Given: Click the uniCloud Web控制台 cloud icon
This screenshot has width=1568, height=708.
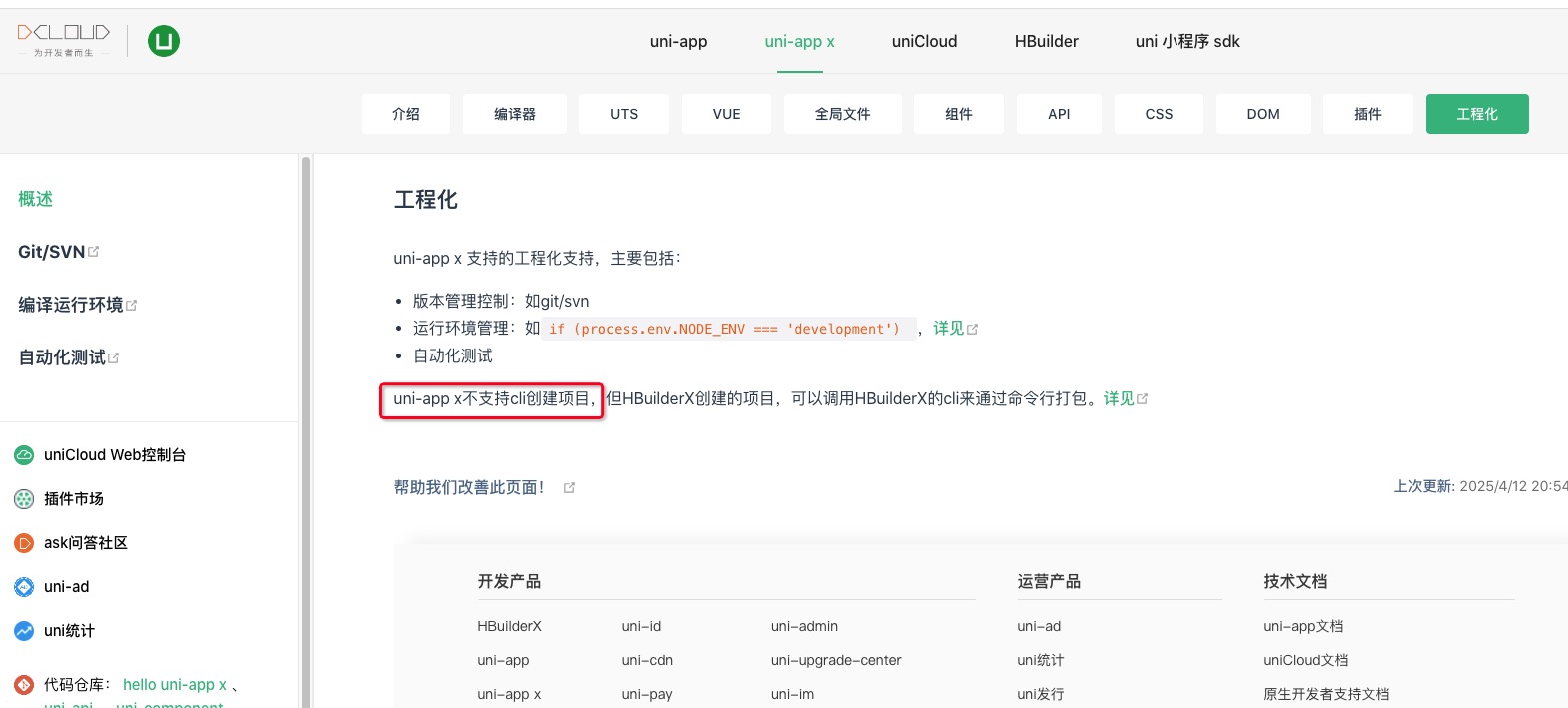Looking at the screenshot, I should (x=24, y=455).
